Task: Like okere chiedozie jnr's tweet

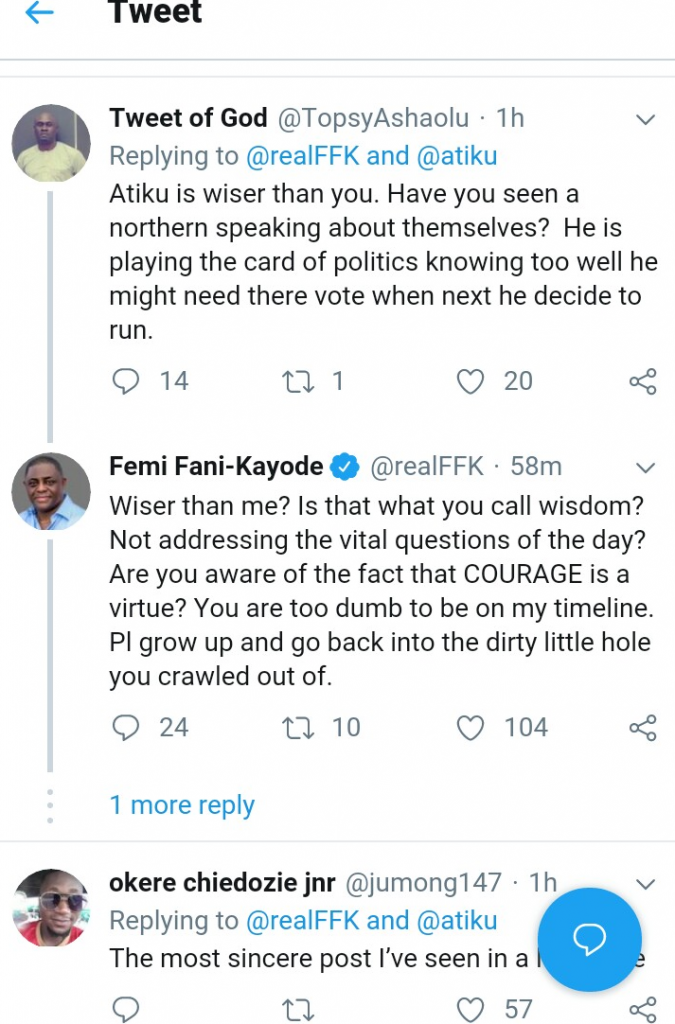Action: (x=471, y=1009)
